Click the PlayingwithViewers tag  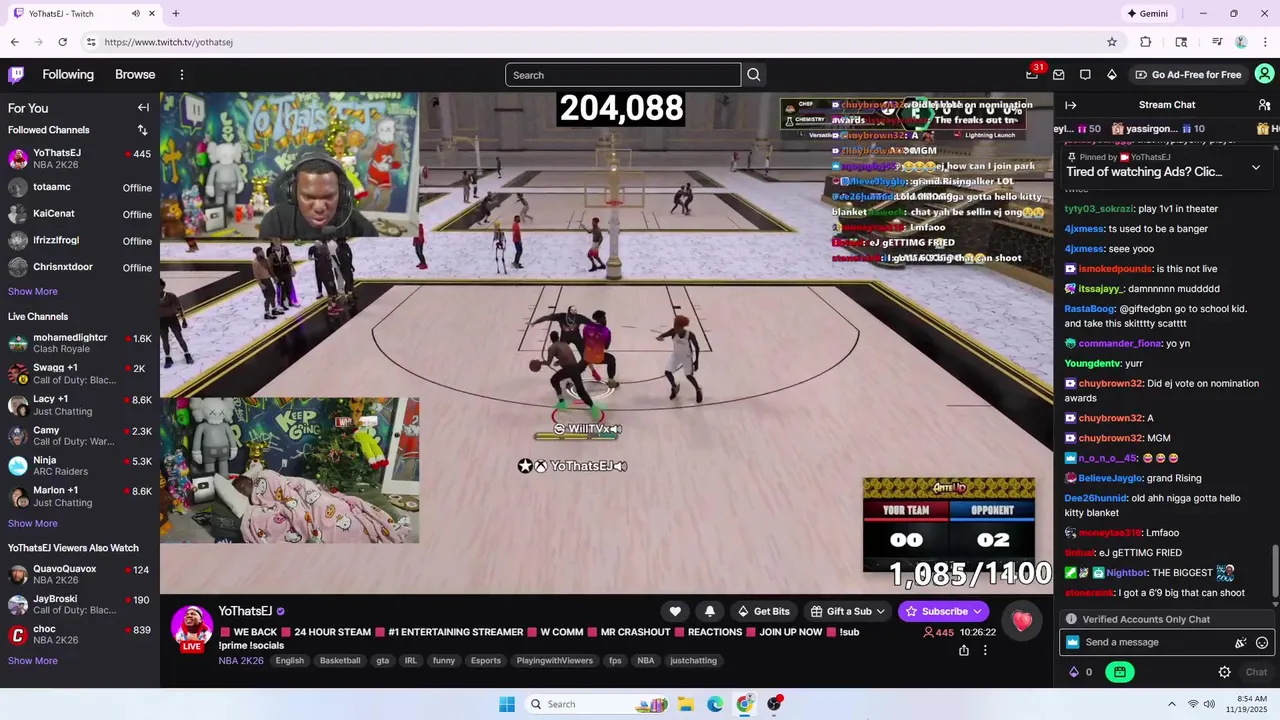tap(555, 661)
